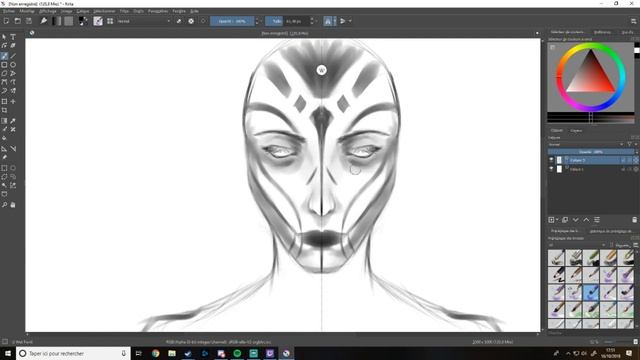Open the fill gradients chooser

coord(57,21)
